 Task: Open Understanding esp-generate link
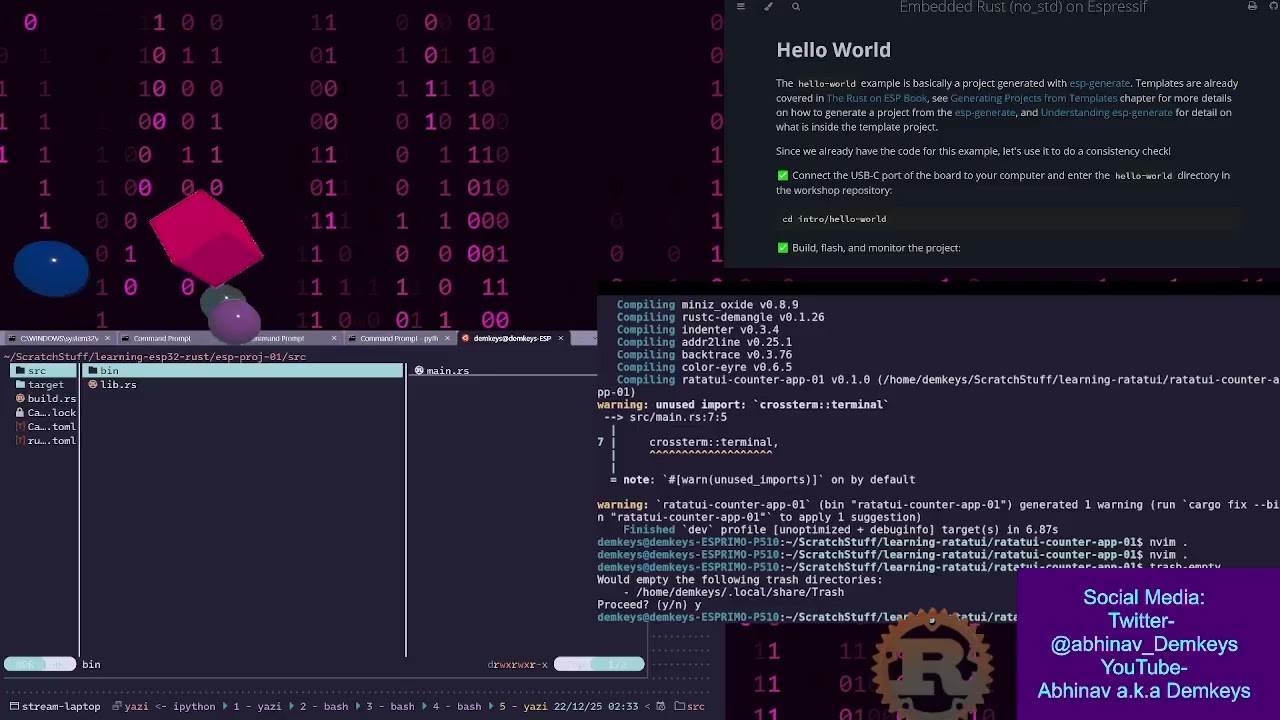coord(1106,112)
